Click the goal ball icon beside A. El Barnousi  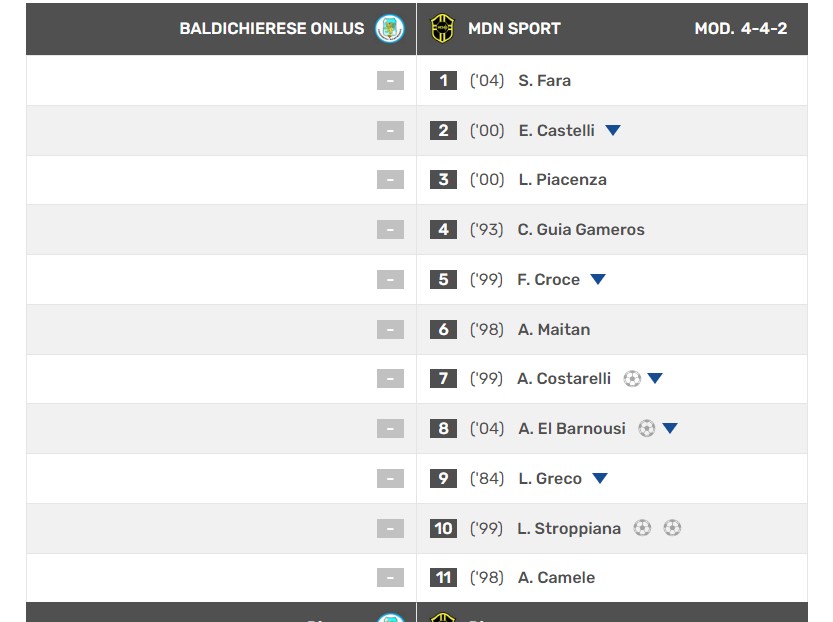pos(647,429)
